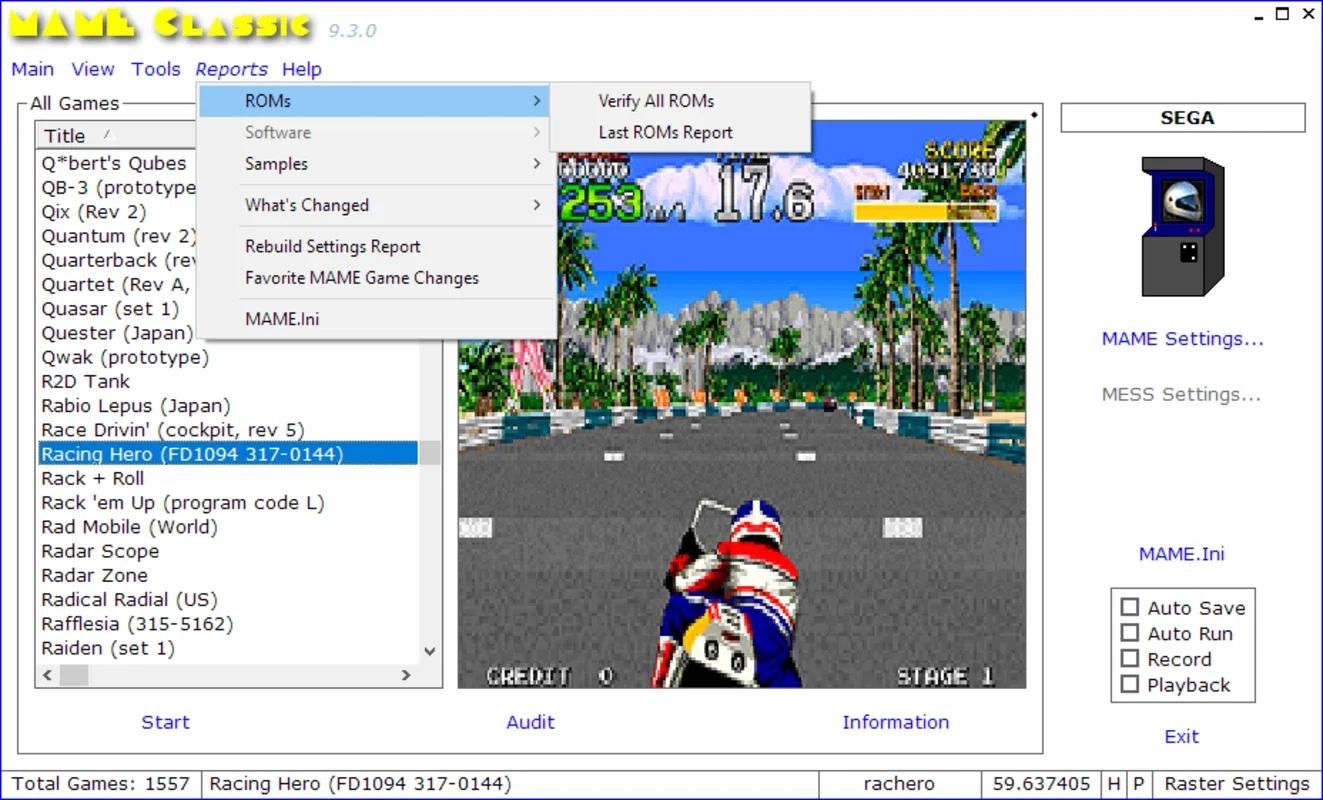This screenshot has height=800, width=1323.
Task: Select Racing Hero (FD1094 317-0144) row
Action: [x=228, y=454]
